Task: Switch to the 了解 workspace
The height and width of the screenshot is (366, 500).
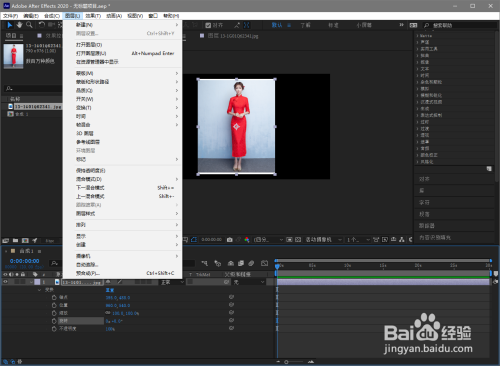Action: point(305,25)
